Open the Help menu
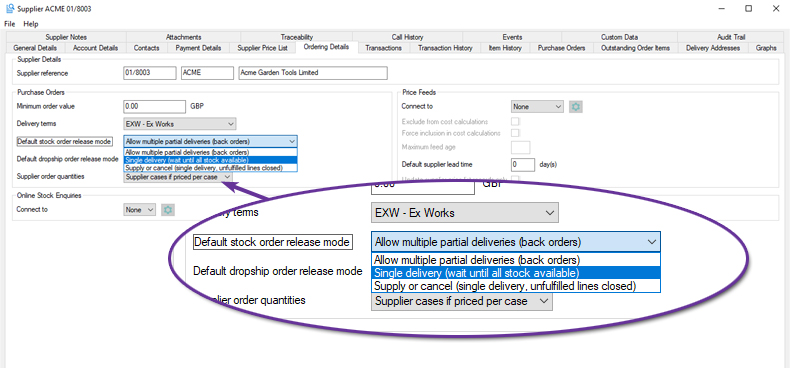The image size is (790, 368). 31,24
